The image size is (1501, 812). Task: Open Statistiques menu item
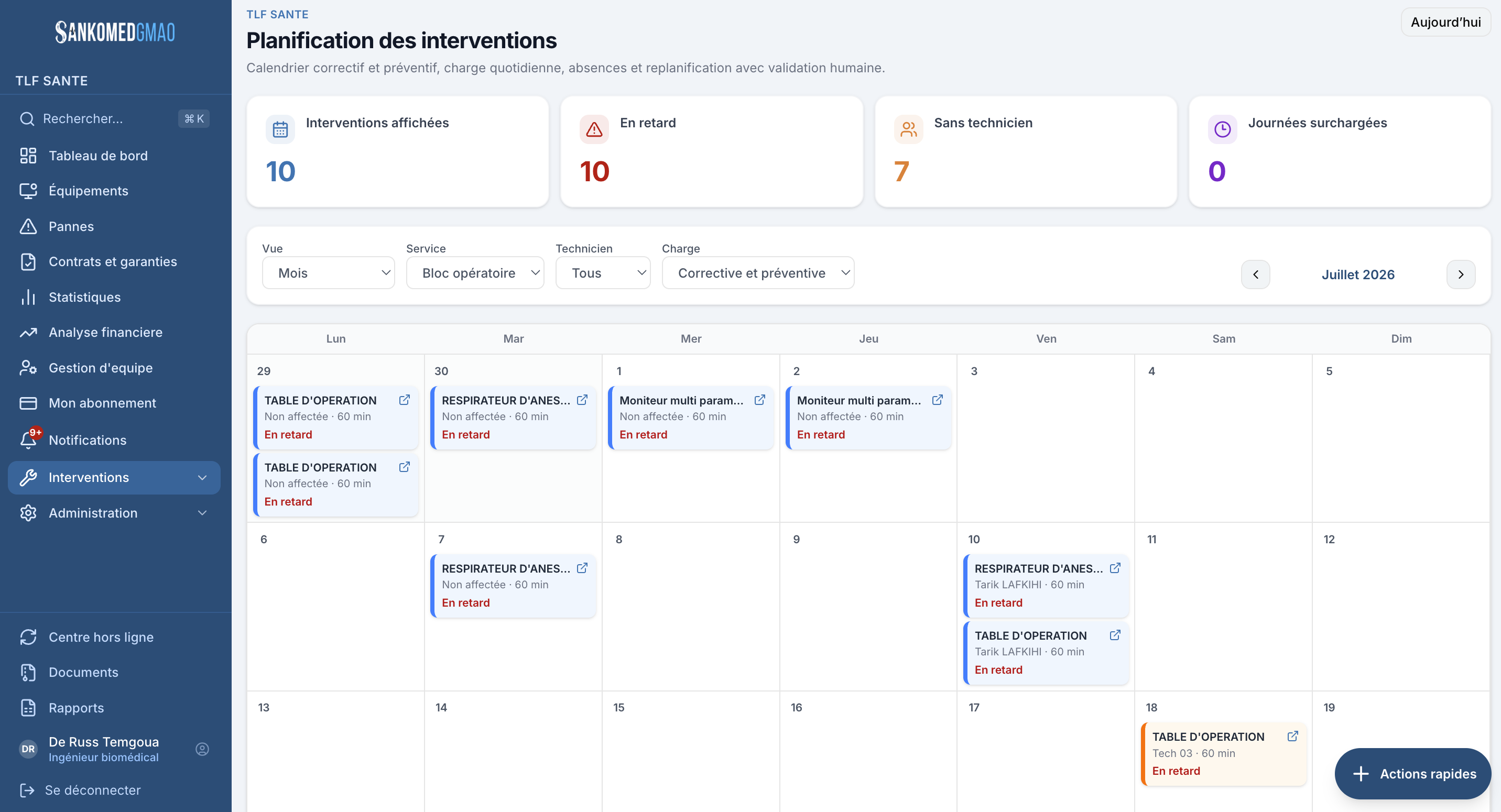(x=114, y=297)
